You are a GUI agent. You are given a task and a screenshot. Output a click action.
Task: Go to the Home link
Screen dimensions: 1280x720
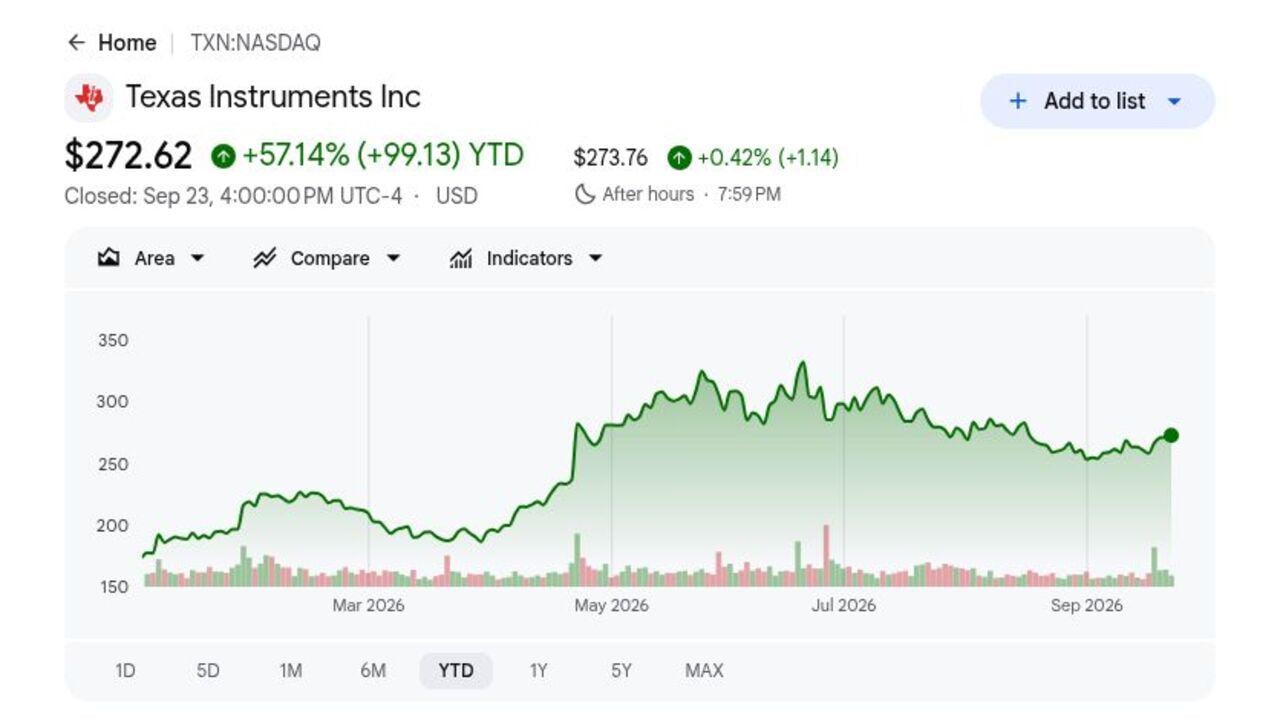127,43
